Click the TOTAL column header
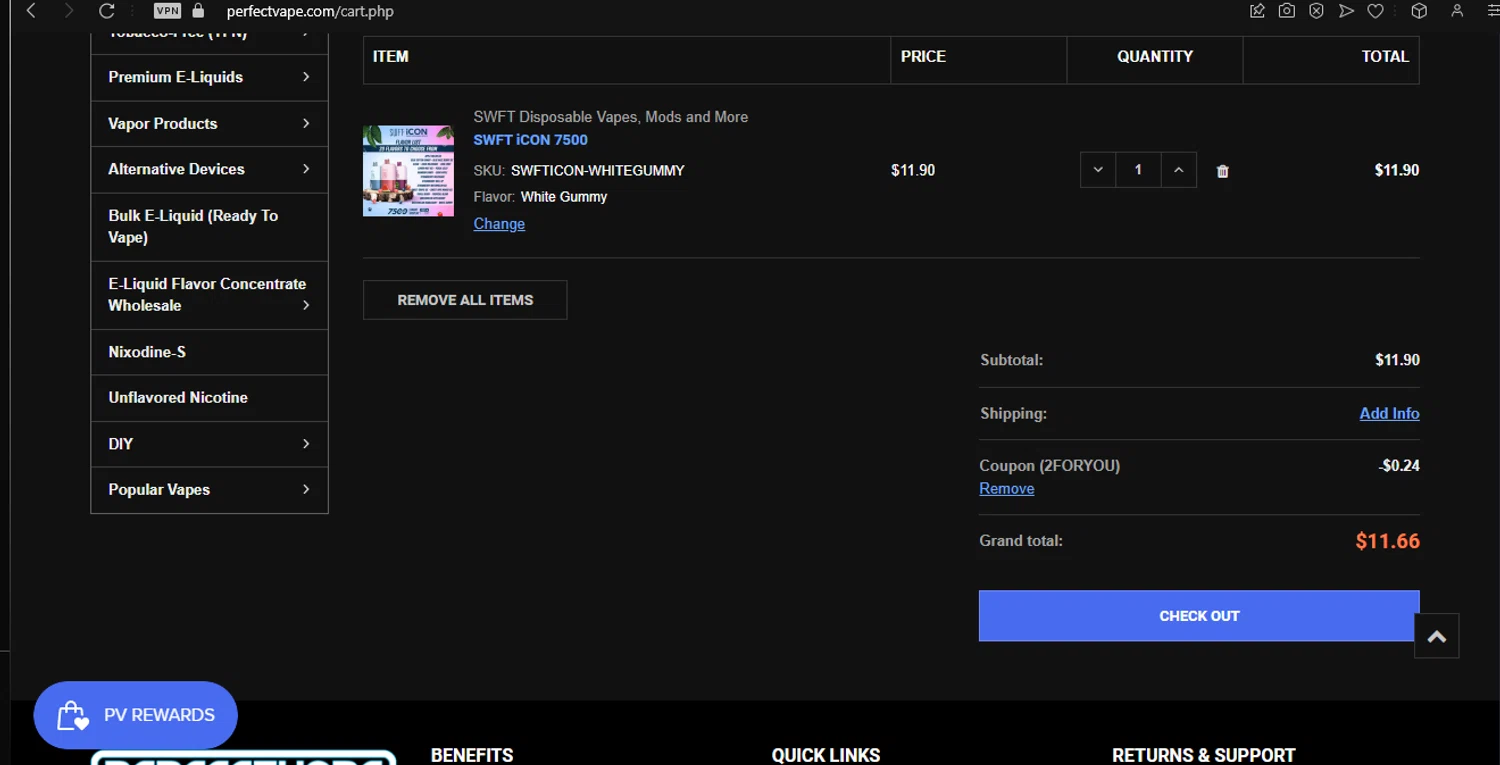The image size is (1500, 765). pyautogui.click(x=1385, y=56)
